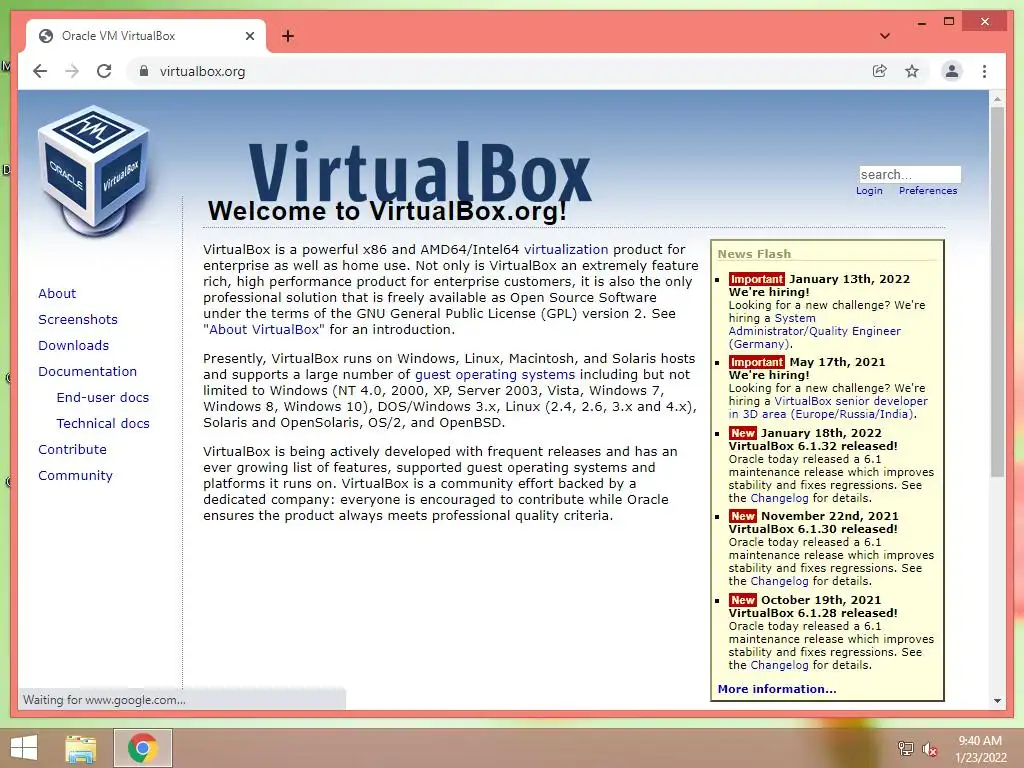Click the padlock site info icon
The image size is (1024, 768).
(144, 71)
